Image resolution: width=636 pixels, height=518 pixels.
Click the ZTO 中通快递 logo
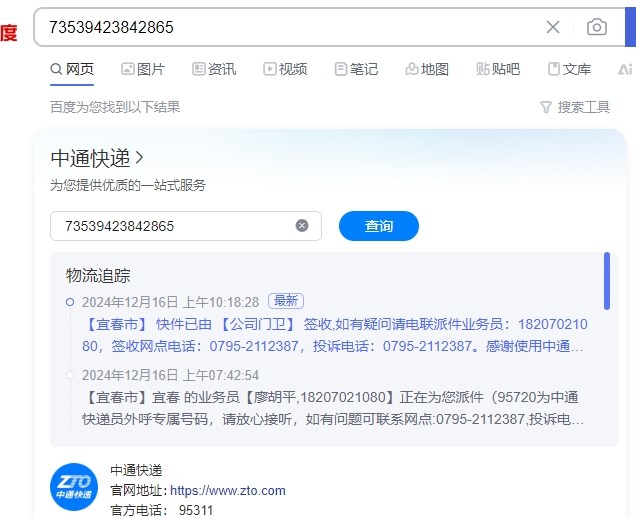tap(74, 487)
